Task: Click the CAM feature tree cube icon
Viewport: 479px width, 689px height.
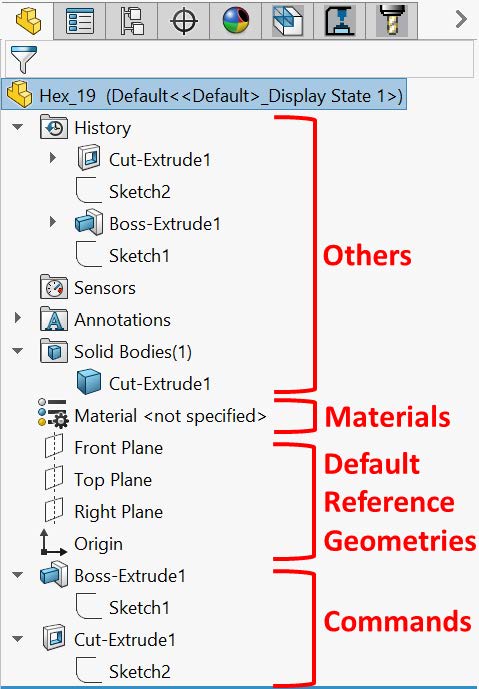Action: click(x=288, y=20)
